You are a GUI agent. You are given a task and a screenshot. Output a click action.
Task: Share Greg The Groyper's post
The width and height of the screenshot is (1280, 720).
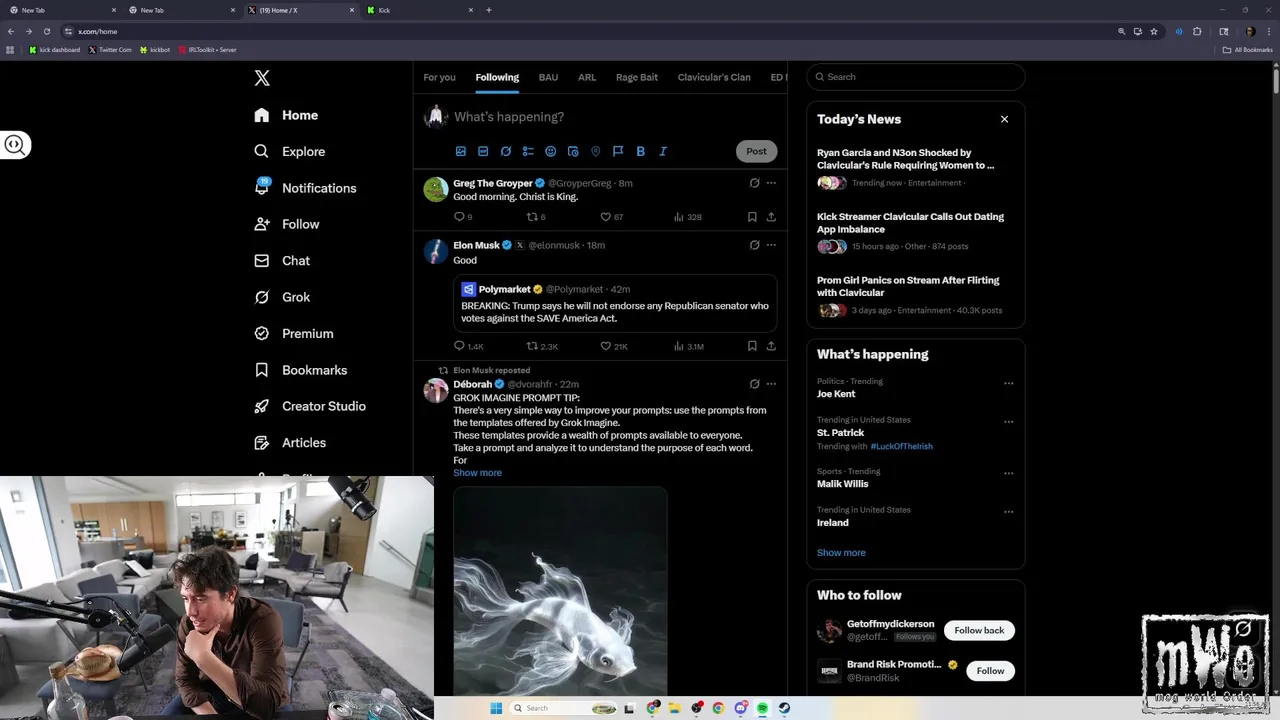pyautogui.click(x=771, y=217)
